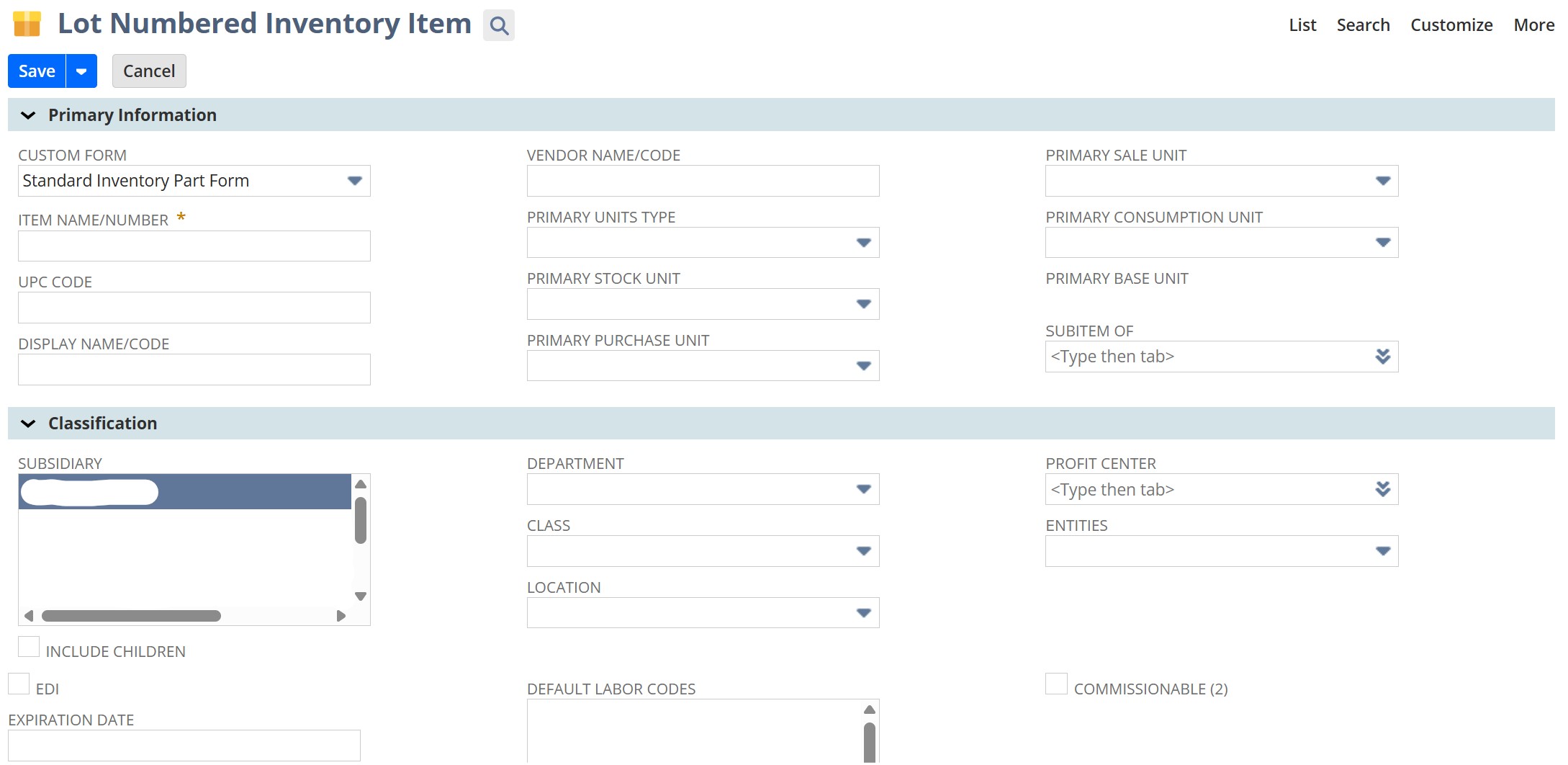Open the Customize menu

[x=1451, y=25]
